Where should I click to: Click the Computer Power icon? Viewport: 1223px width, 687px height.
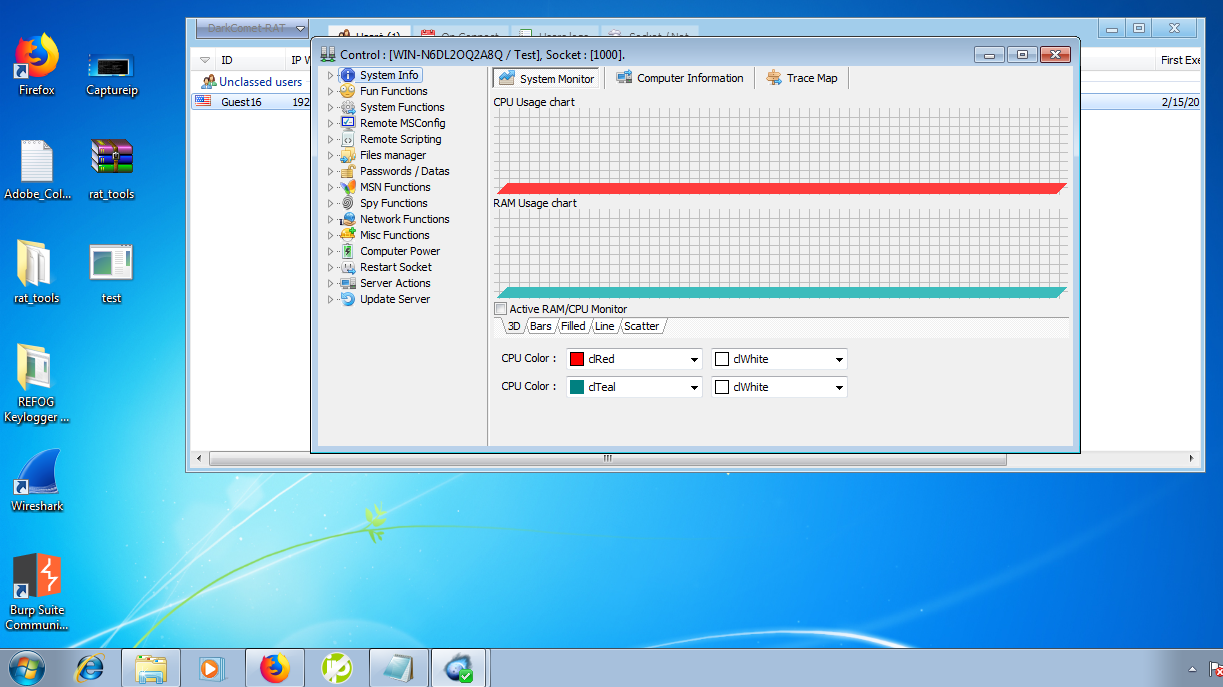(x=347, y=251)
